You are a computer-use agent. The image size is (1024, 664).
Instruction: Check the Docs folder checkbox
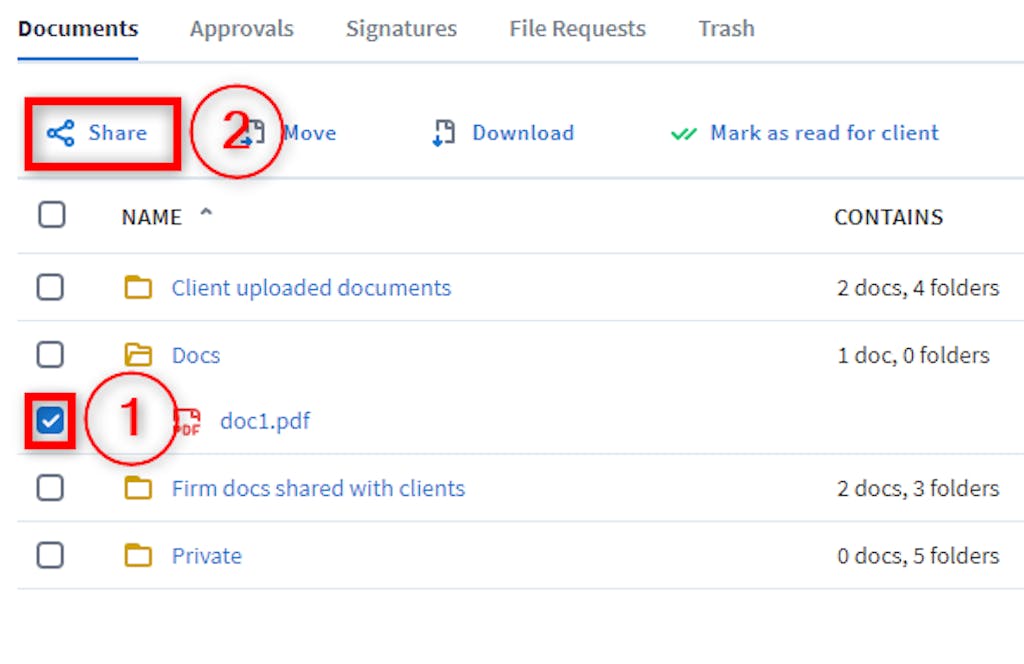click(50, 355)
